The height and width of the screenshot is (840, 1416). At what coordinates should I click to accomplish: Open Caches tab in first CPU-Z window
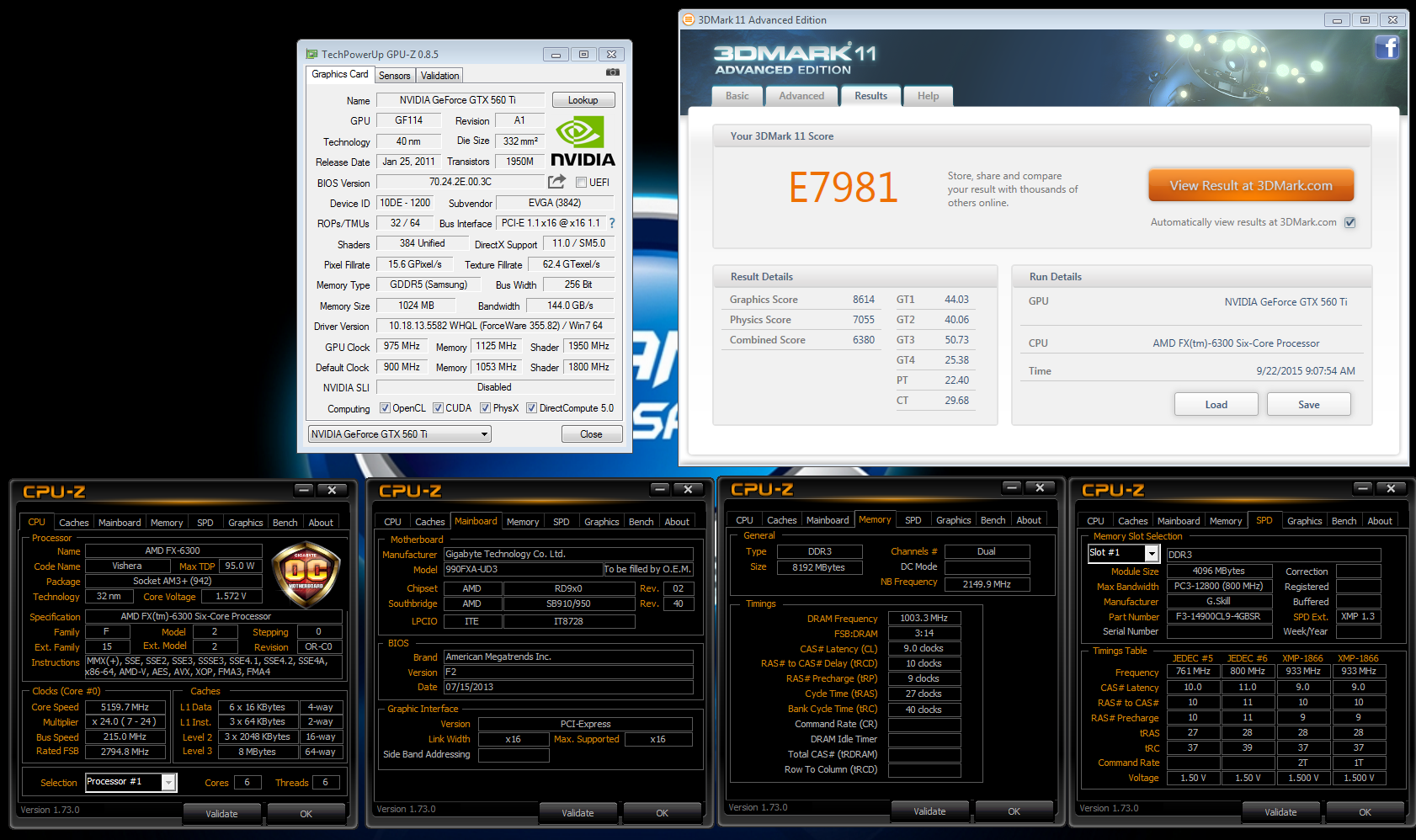click(x=74, y=523)
